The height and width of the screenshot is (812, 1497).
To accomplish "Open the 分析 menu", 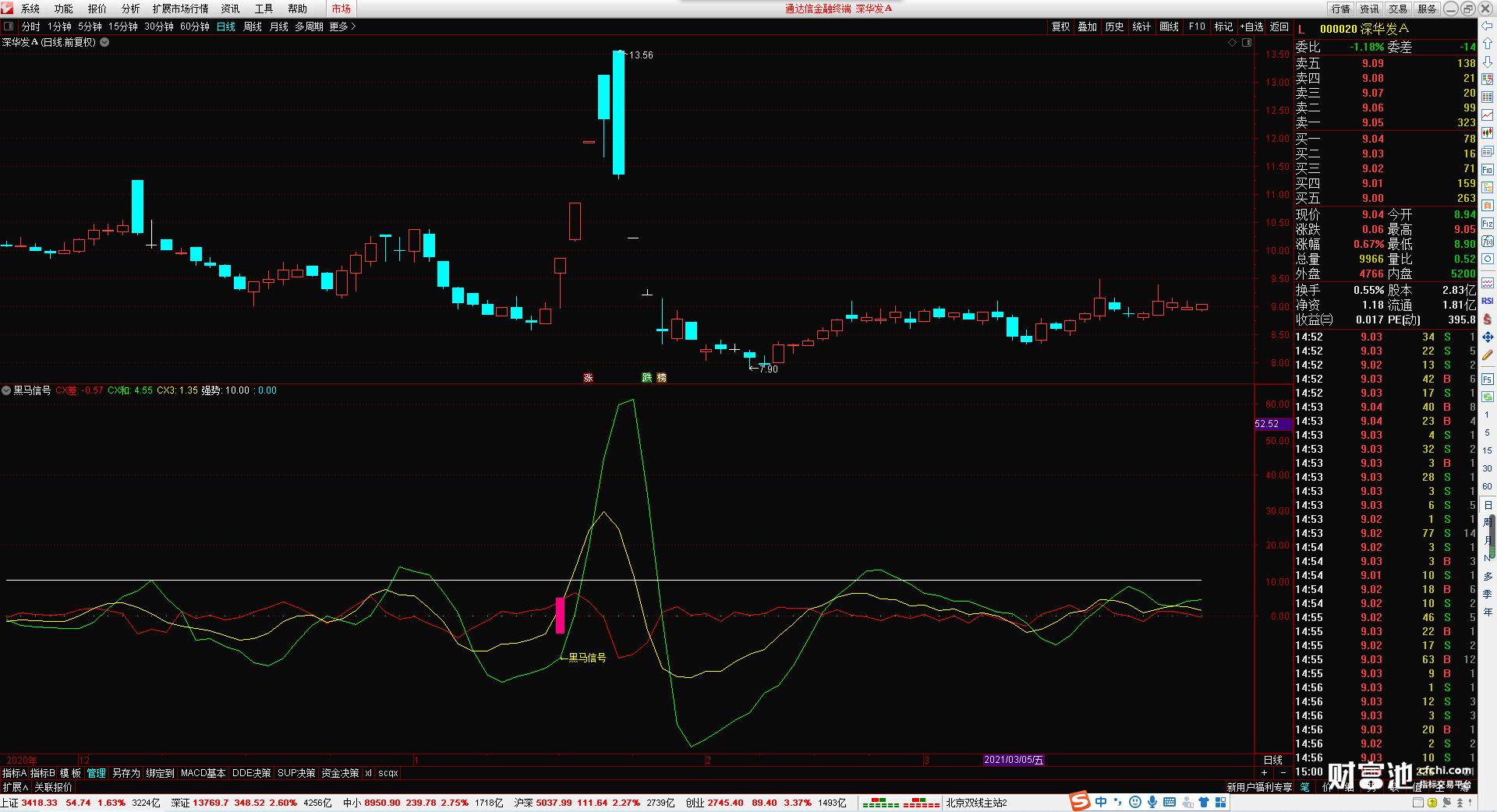I will pos(131,9).
